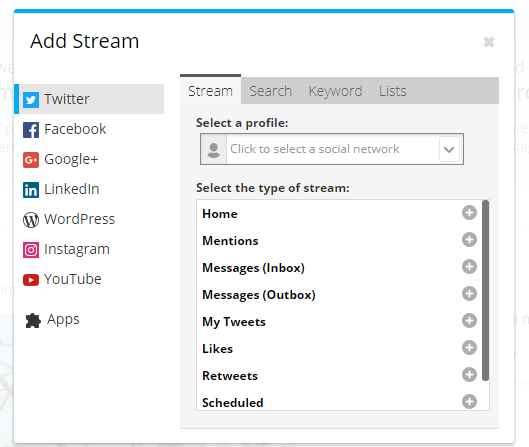The height and width of the screenshot is (447, 529).
Task: Click the Google+ logo icon
Action: [31, 160]
